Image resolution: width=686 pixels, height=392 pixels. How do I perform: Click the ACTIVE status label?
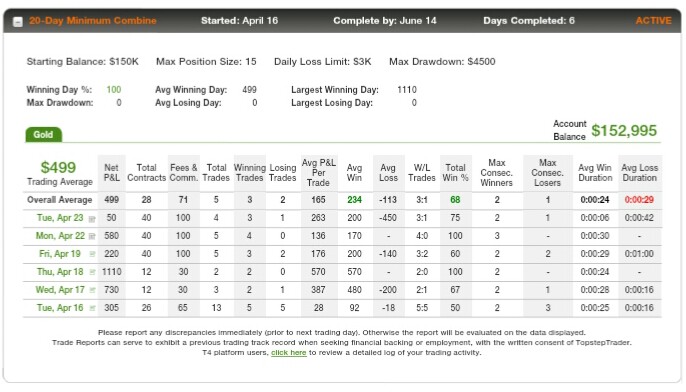click(x=653, y=21)
